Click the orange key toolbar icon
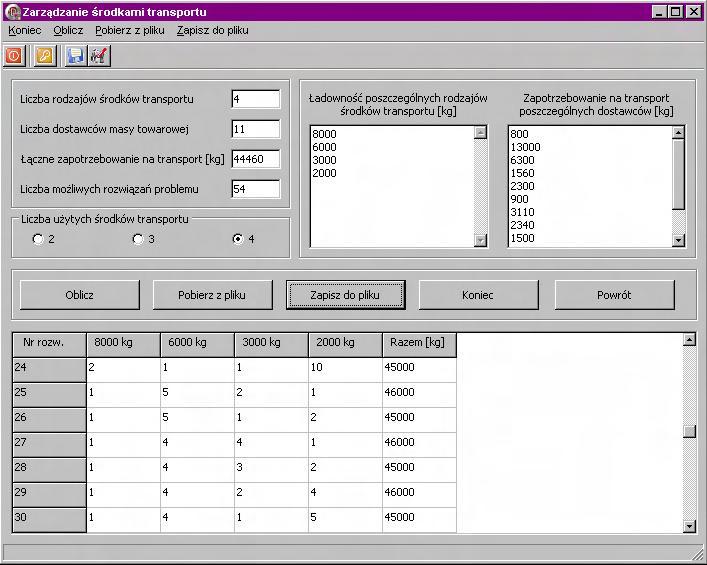Screen dimensions: 707x565 pyautogui.click(x=45, y=56)
